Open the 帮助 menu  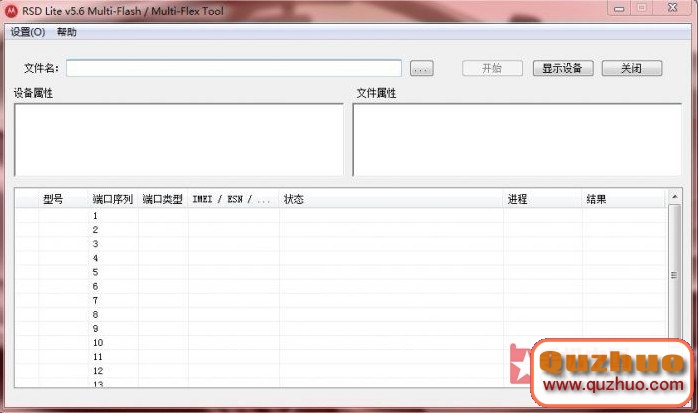click(x=67, y=32)
